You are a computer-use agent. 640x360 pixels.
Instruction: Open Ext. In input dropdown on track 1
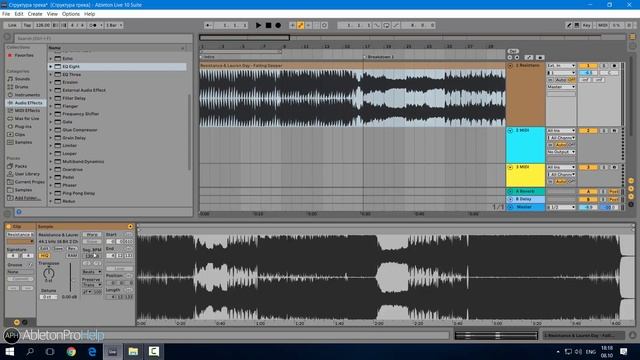click(561, 66)
